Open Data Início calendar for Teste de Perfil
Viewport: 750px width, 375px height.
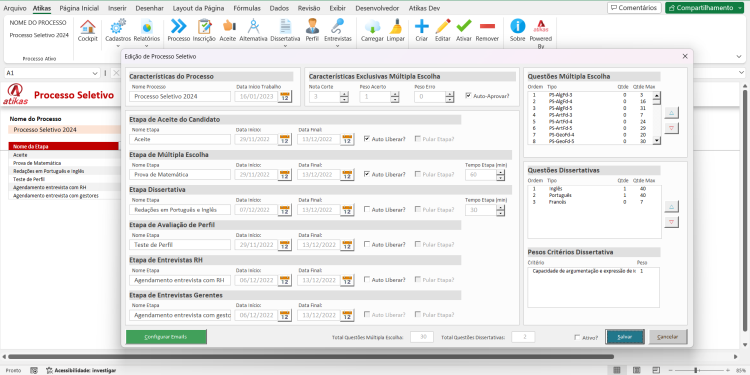(285, 245)
